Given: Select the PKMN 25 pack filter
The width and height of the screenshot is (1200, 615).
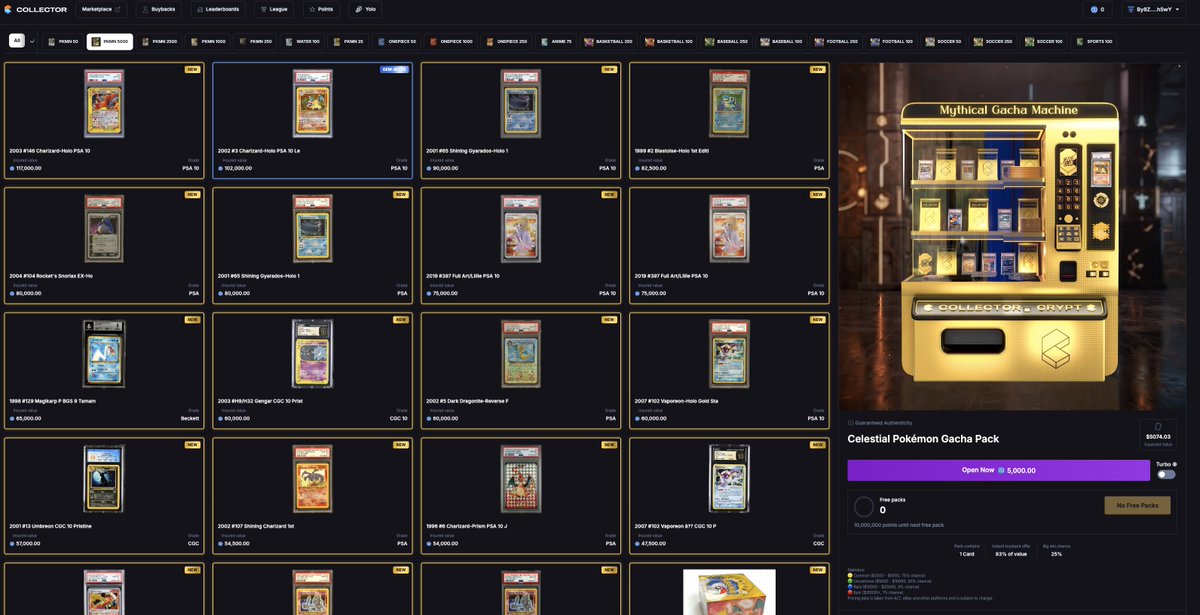Looking at the screenshot, I should [x=349, y=41].
